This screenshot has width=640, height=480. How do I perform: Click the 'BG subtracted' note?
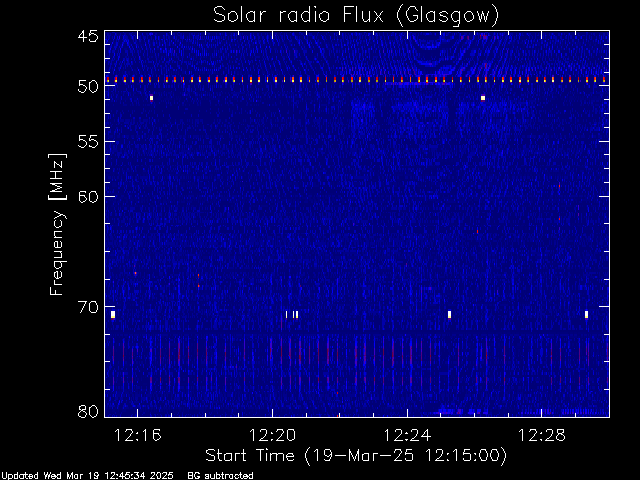point(220,476)
